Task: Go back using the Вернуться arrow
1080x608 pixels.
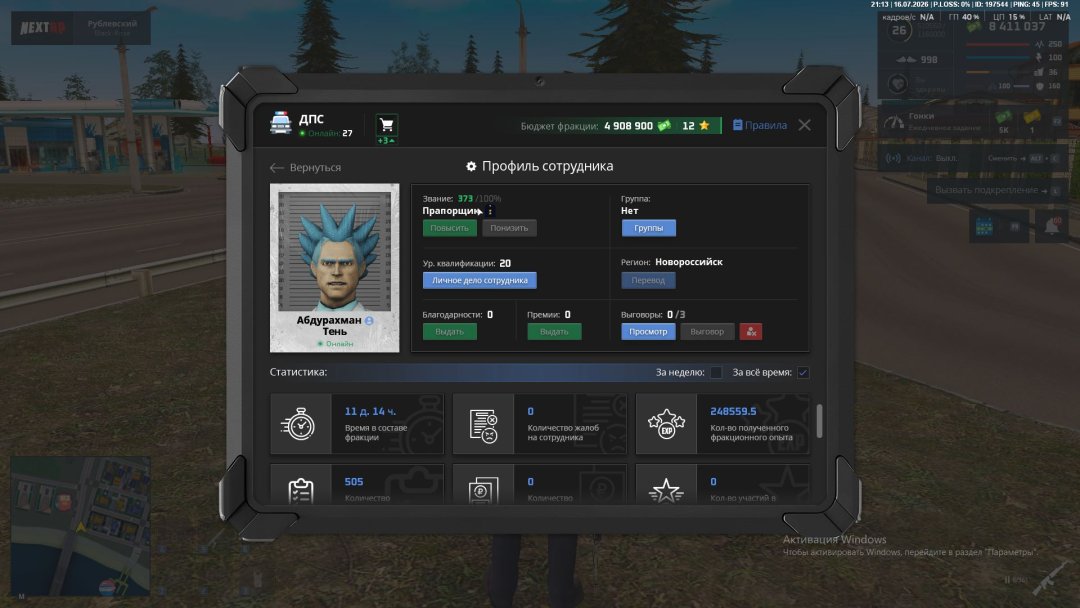Action: point(305,167)
